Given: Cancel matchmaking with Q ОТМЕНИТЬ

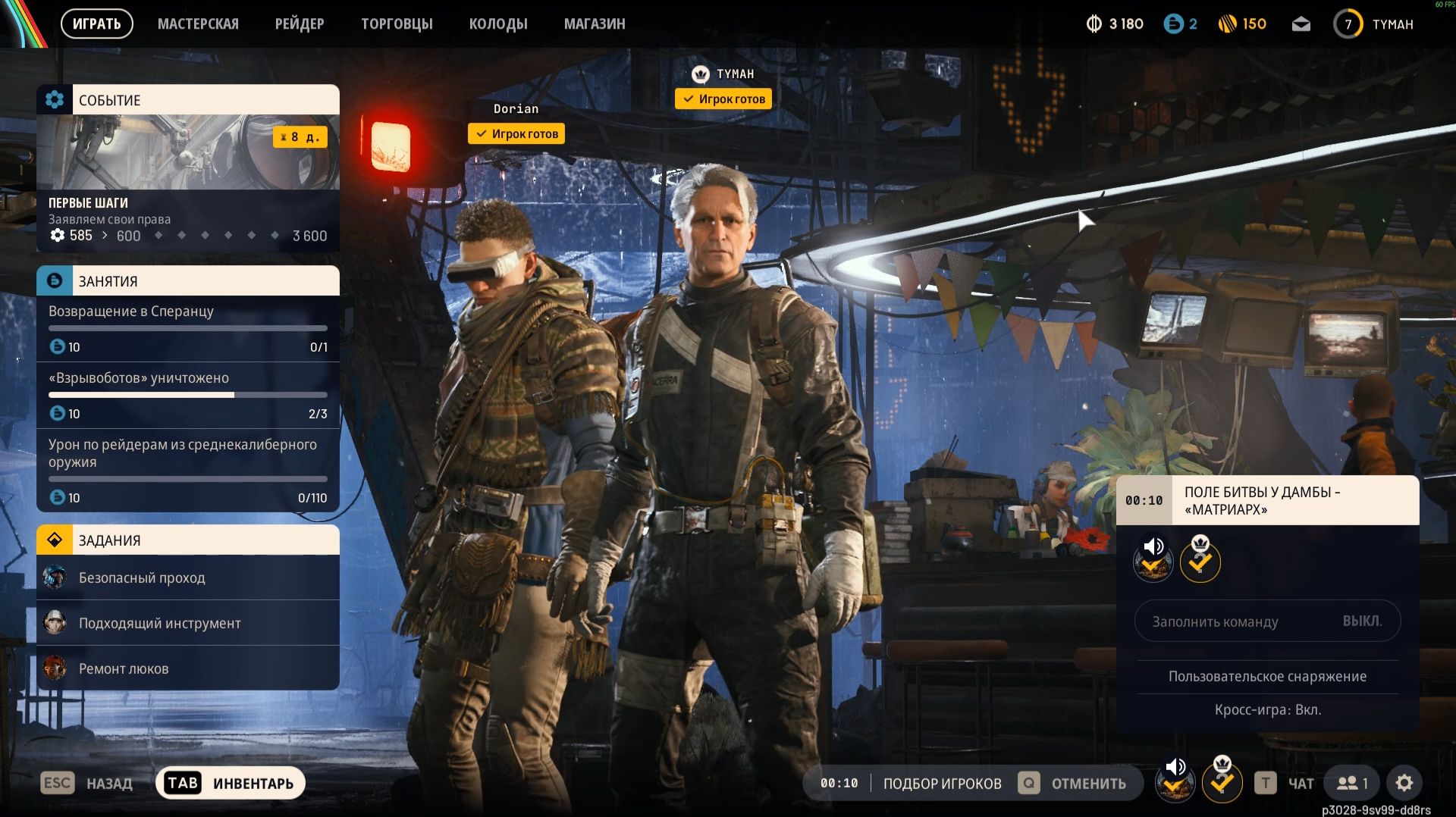Looking at the screenshot, I should [x=1072, y=783].
